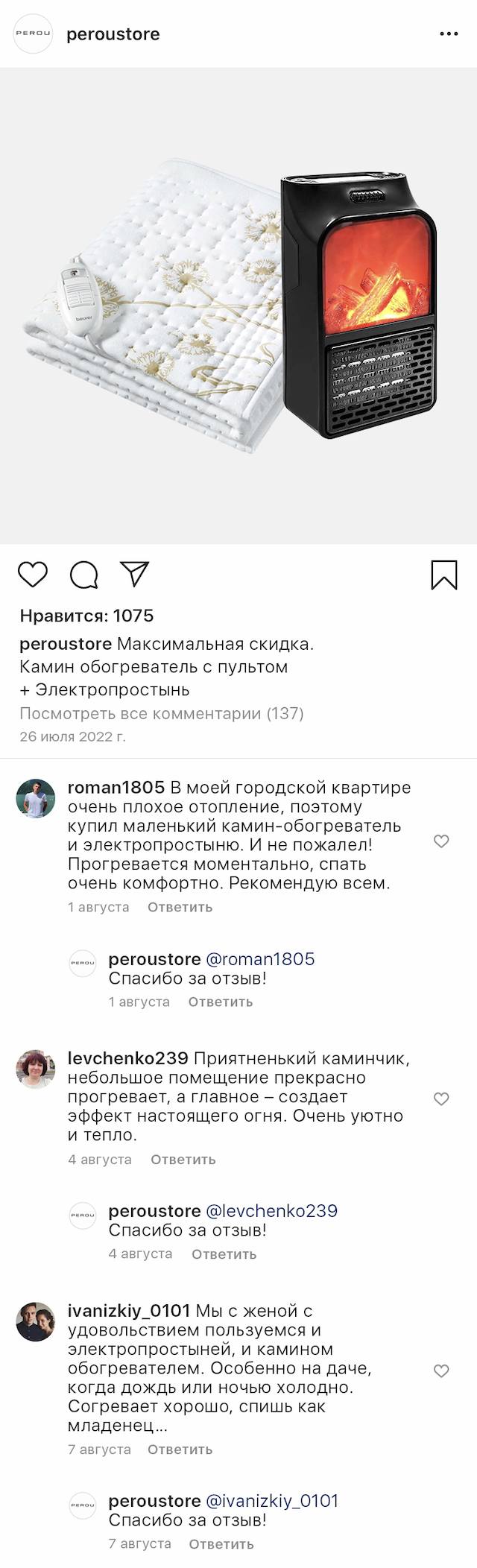Reply to the roman1805 comment
The width and height of the screenshot is (477, 1568).
tap(180, 907)
